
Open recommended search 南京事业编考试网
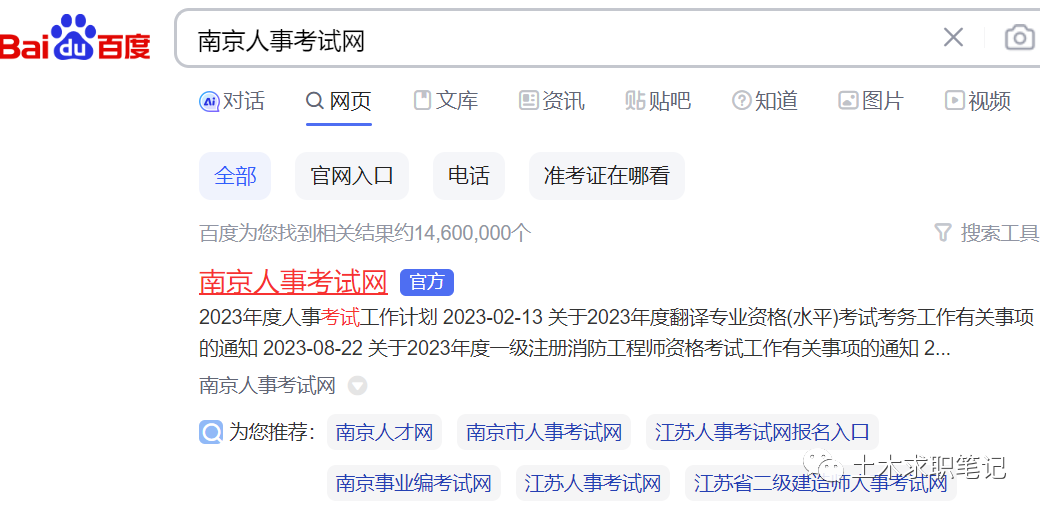414,483
